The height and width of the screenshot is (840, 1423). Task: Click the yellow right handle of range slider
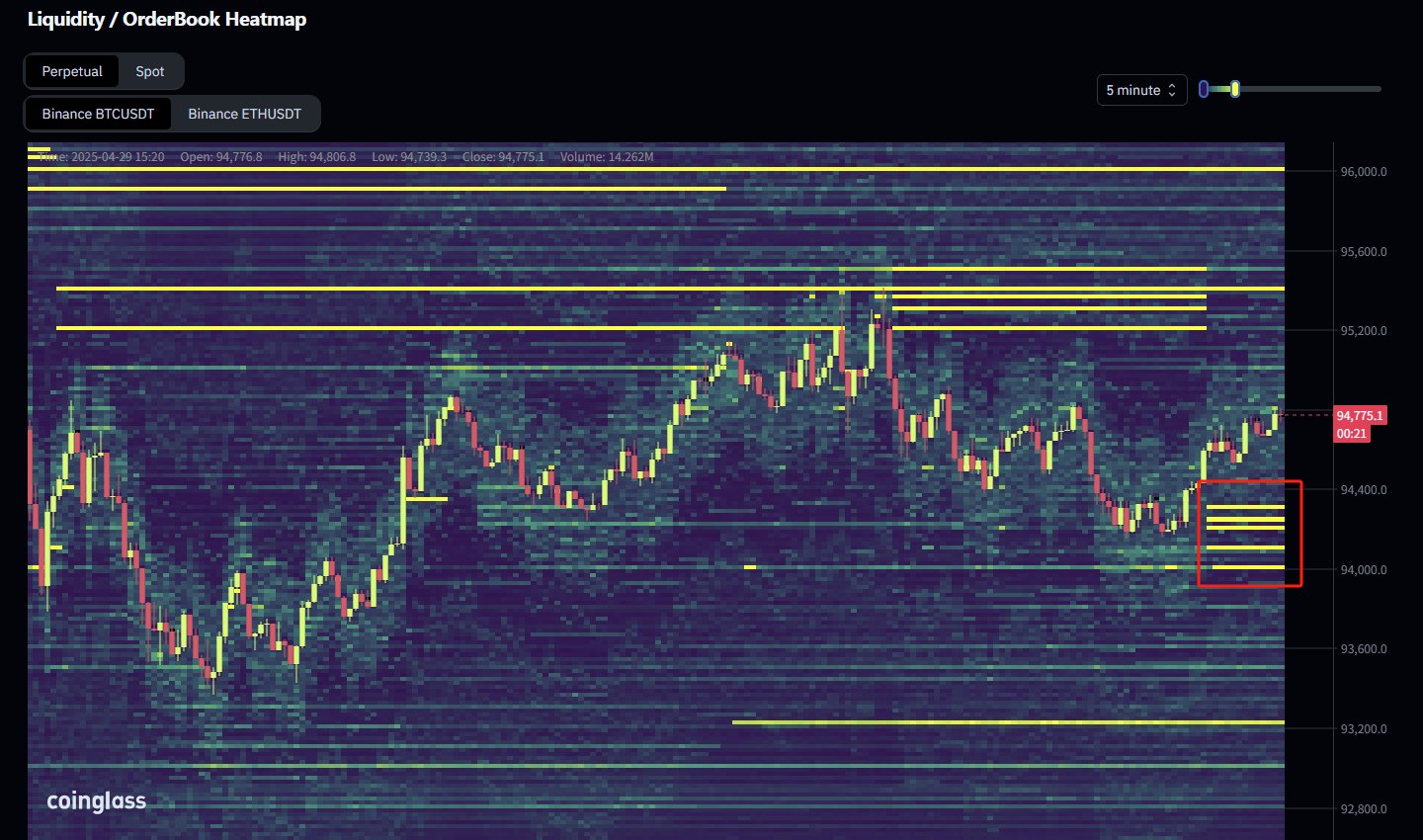1235,89
